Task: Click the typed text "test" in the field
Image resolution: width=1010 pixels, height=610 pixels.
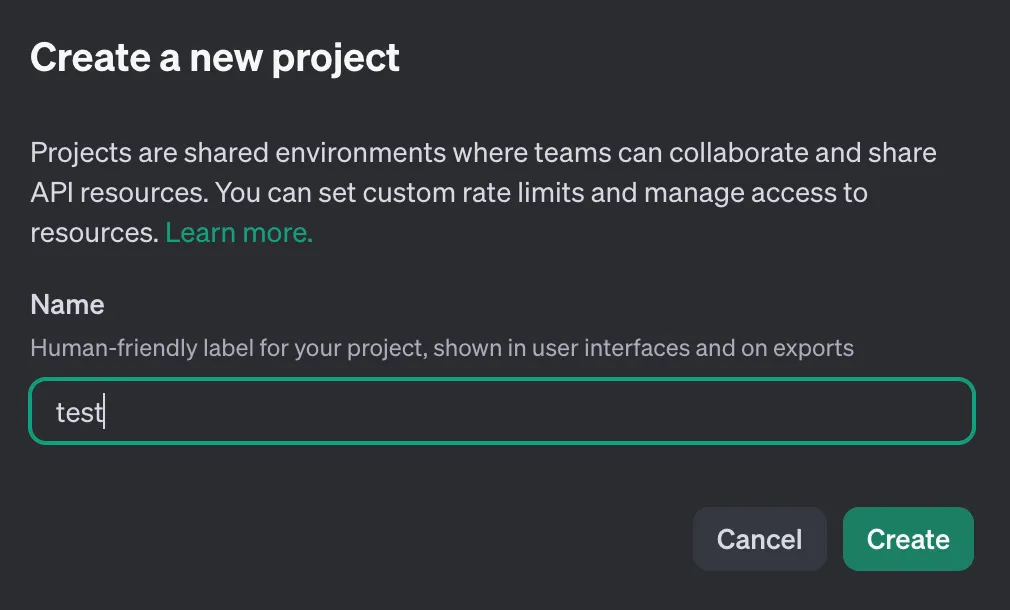Action: [79, 412]
